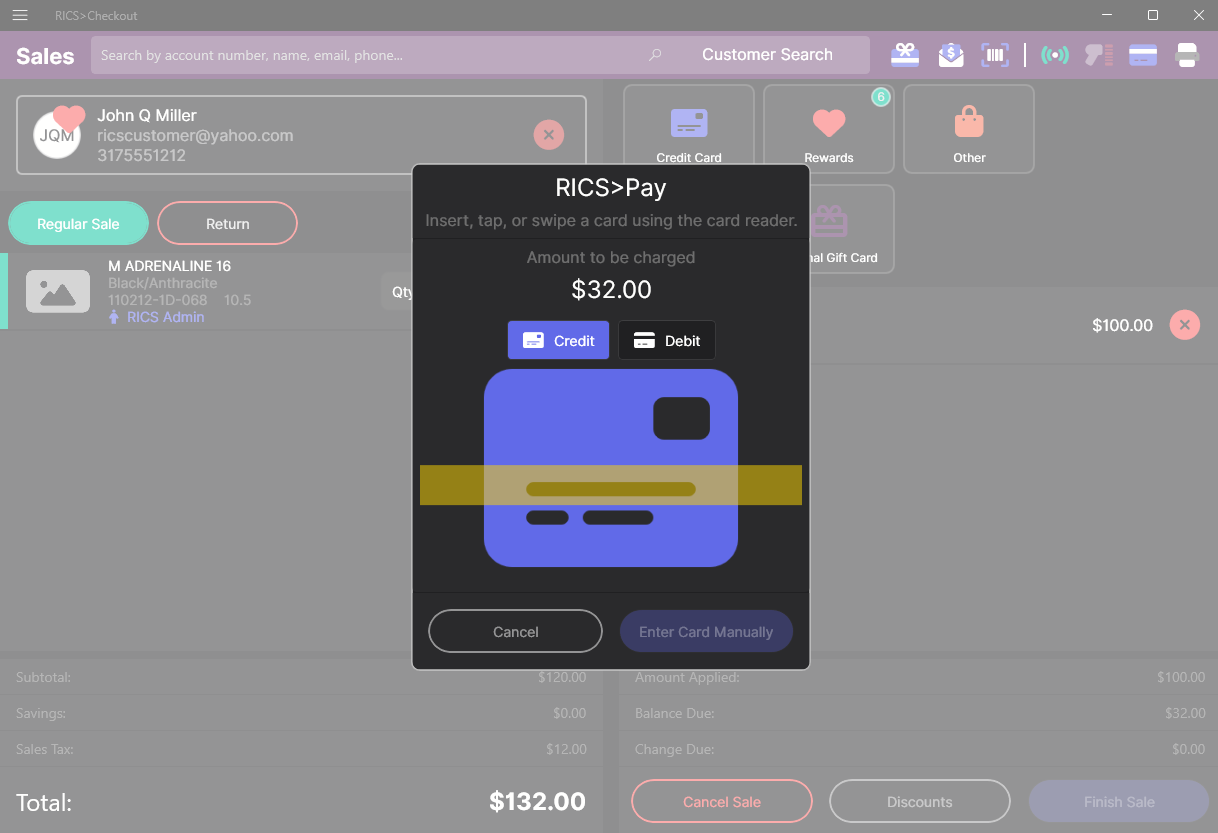Click the Customer Search button
The width and height of the screenshot is (1218, 833).
[x=767, y=55]
